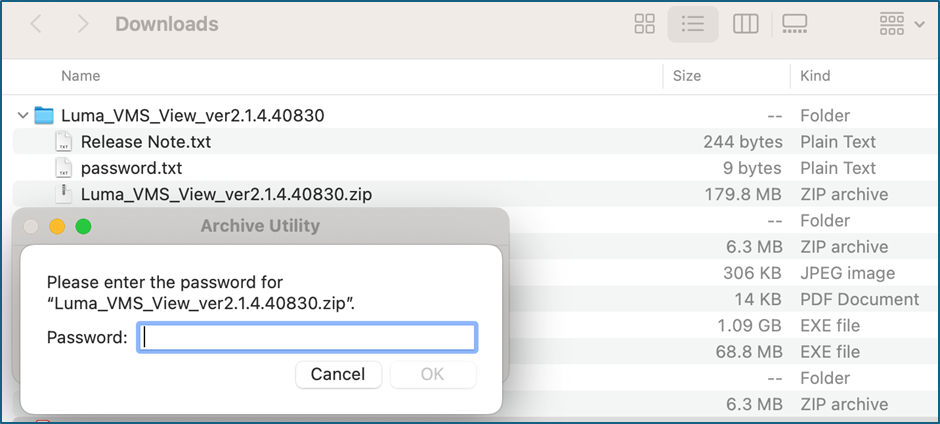Screen dimensions: 940x424
Task: Open the group-by options dropdown
Action: 902,24
